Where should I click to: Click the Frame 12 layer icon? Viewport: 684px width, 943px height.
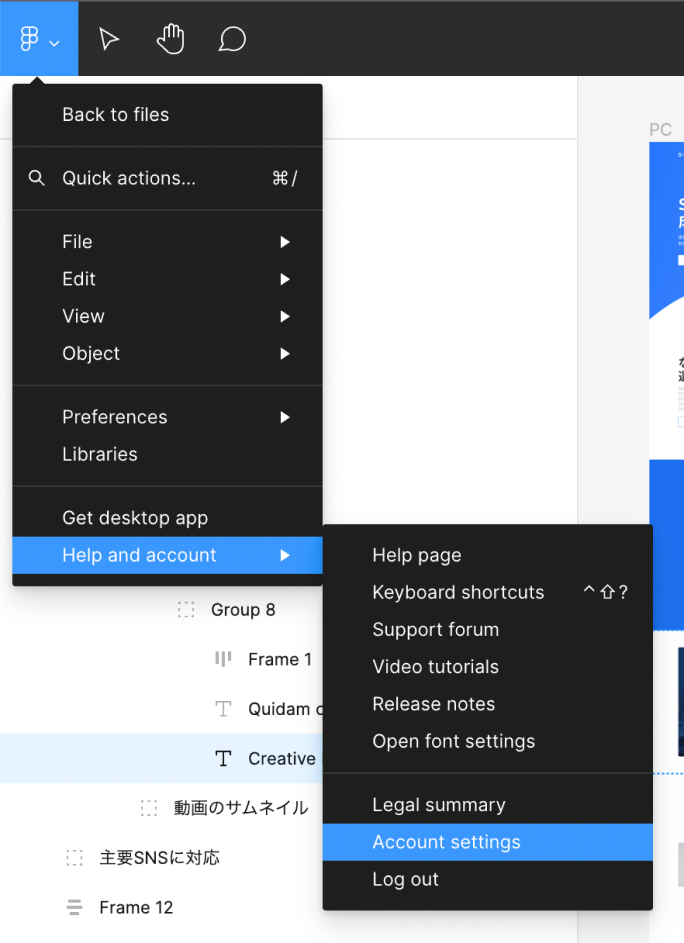click(74, 907)
